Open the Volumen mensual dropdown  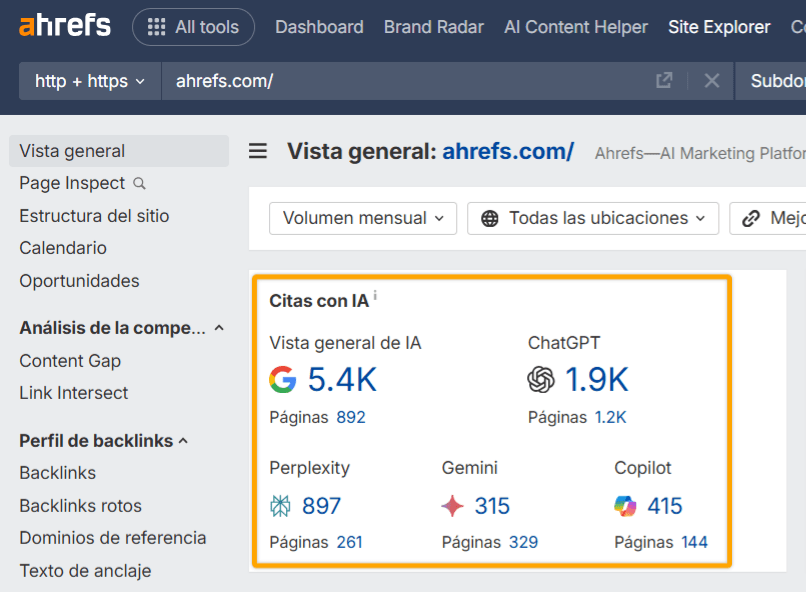pos(362,218)
